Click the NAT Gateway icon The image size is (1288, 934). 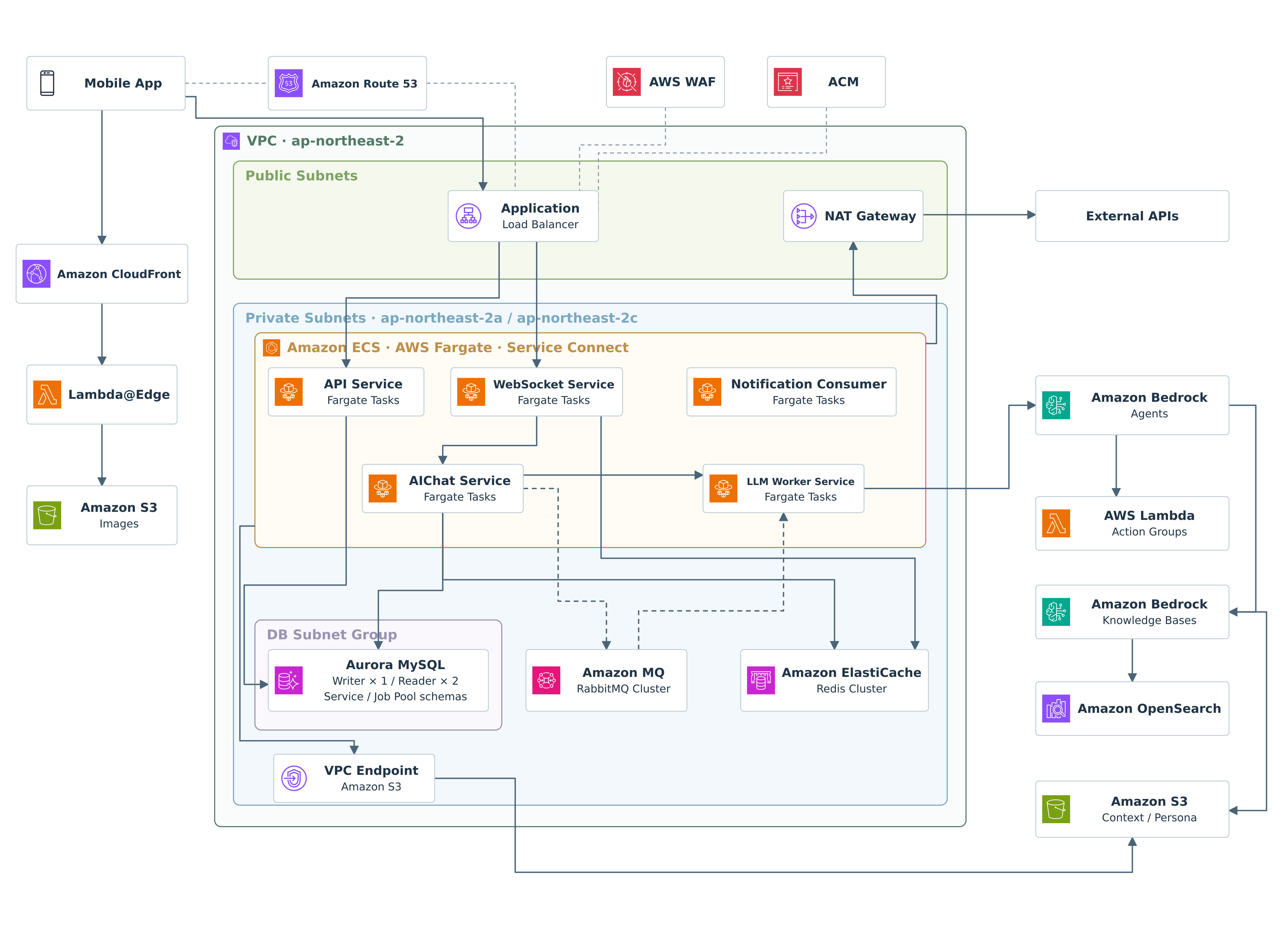pos(804,216)
